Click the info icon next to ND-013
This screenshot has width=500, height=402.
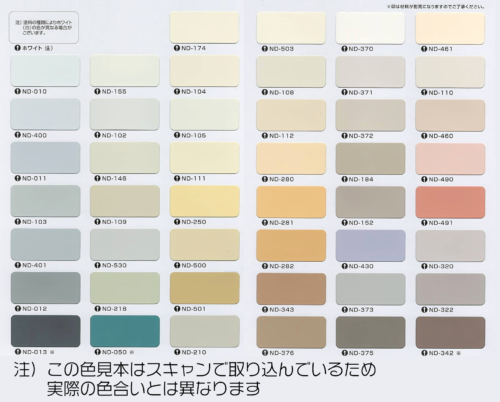(18, 352)
